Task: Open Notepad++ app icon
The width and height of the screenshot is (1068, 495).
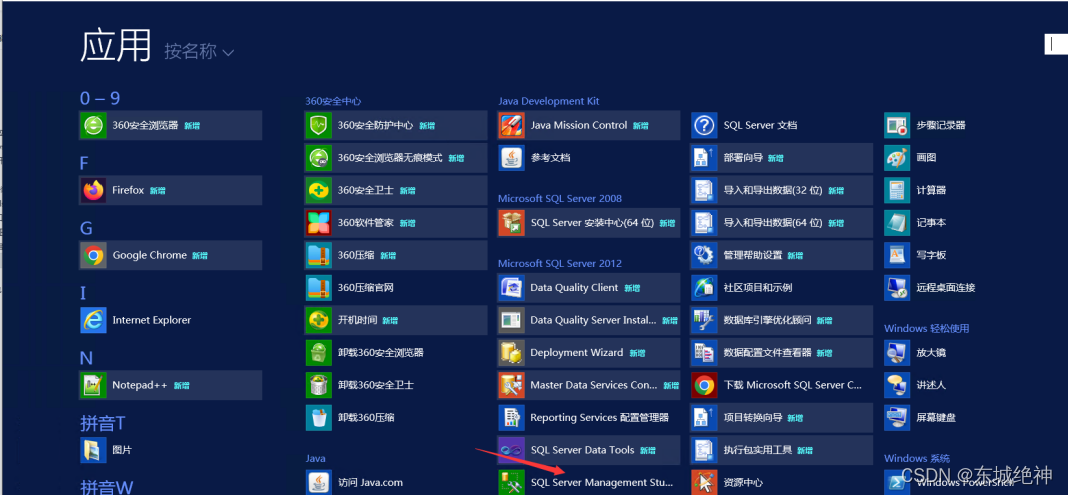Action: click(93, 385)
